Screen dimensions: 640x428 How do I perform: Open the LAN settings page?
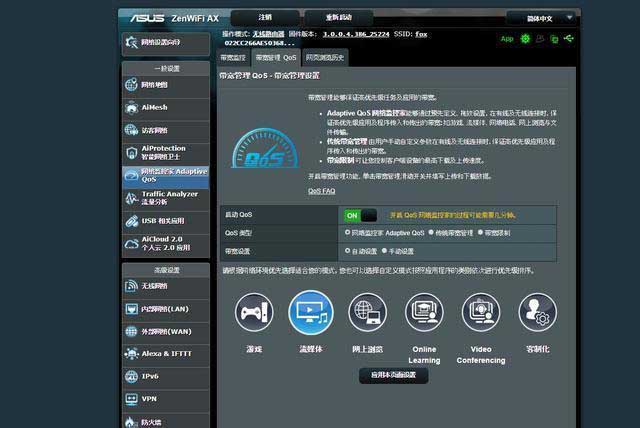point(166,309)
